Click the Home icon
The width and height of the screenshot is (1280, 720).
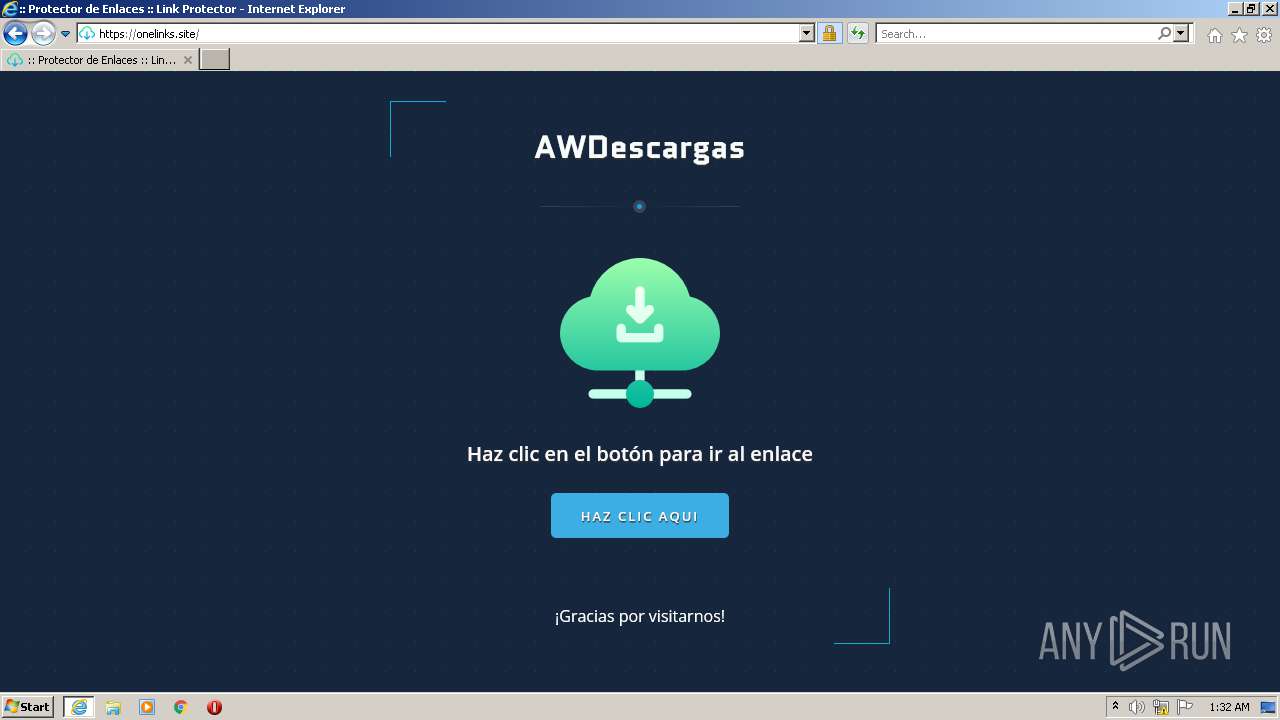[1214, 35]
